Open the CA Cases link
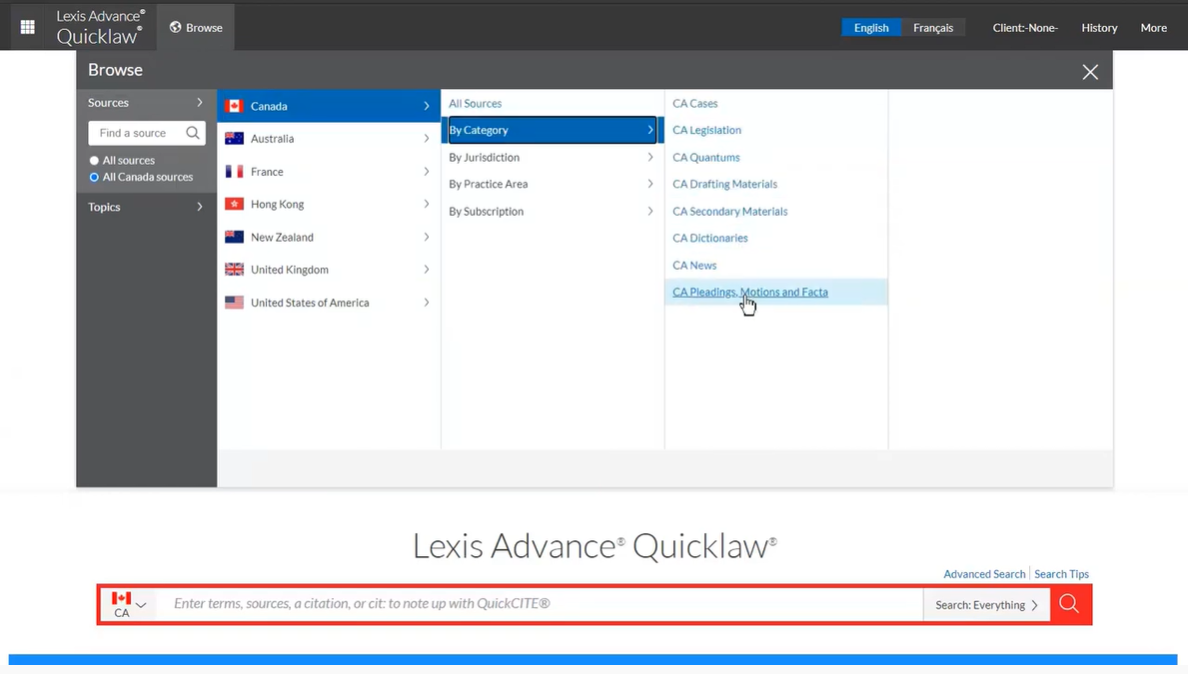1188x676 pixels. point(695,103)
